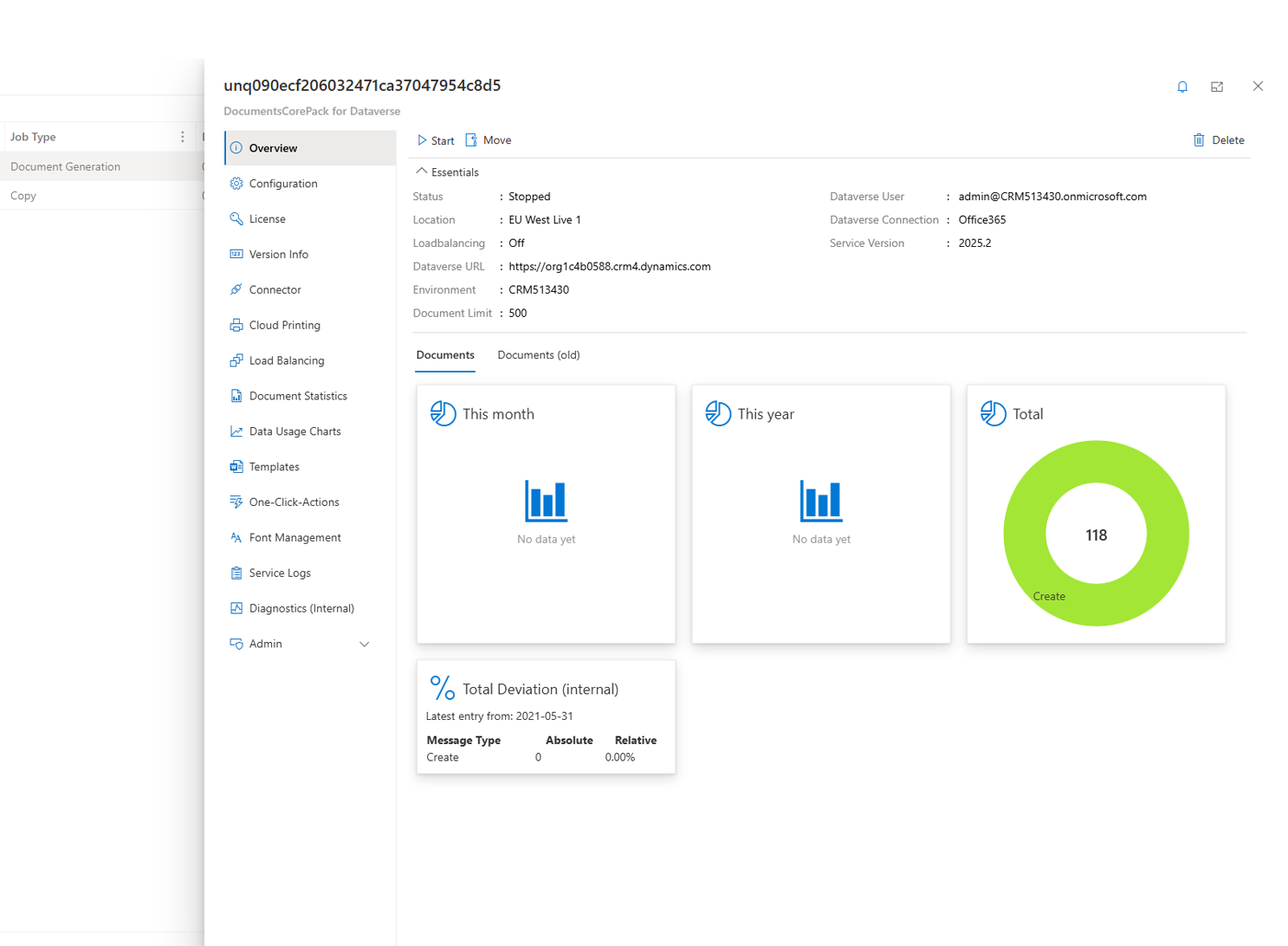The image size is (1288, 946).
Task: Select the Document Generation row
Action: (102, 166)
